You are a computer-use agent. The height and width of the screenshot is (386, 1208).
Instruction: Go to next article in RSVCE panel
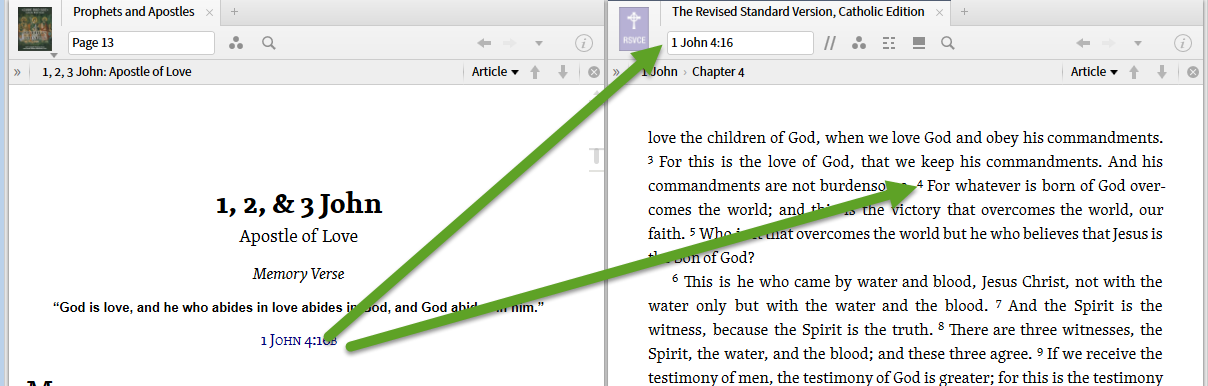(x=1162, y=72)
